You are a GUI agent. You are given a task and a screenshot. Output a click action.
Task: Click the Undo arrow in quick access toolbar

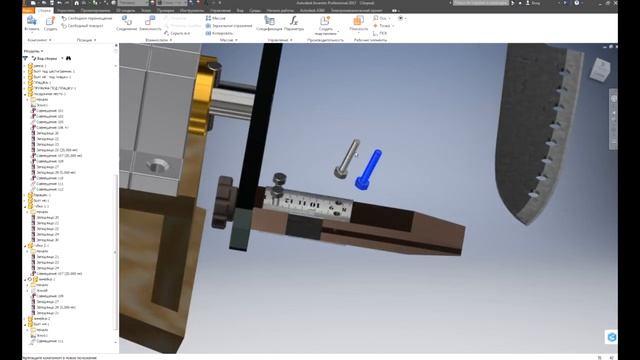tap(60, 3)
